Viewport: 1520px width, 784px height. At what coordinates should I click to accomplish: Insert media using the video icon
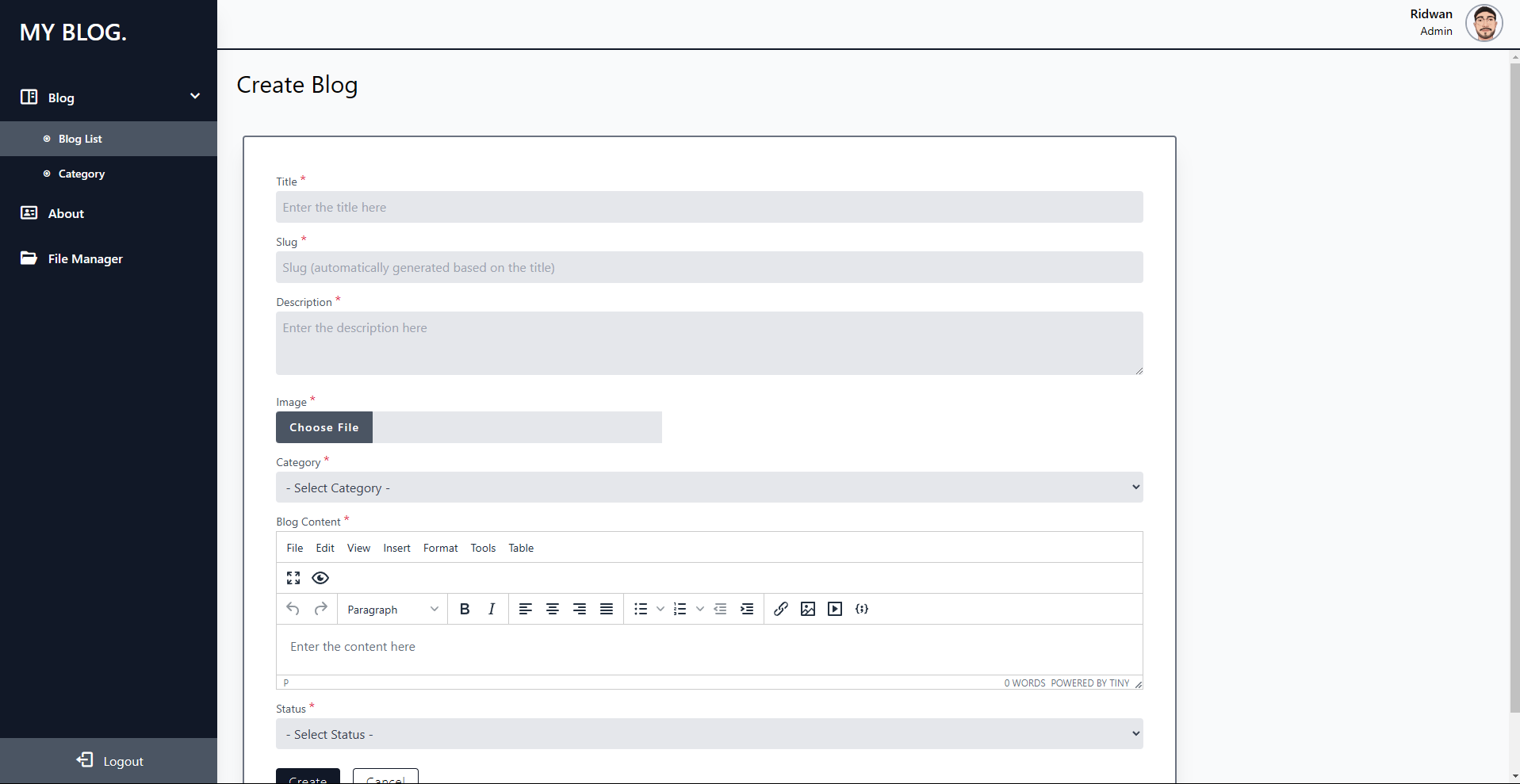835,609
